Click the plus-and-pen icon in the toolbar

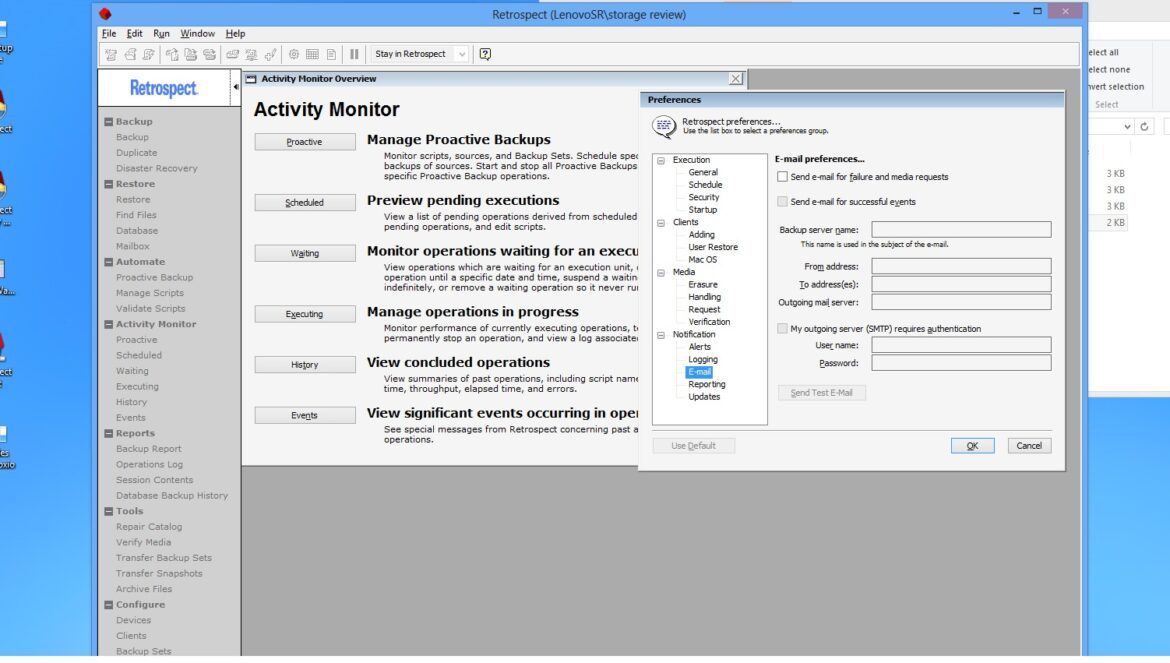pos(270,54)
